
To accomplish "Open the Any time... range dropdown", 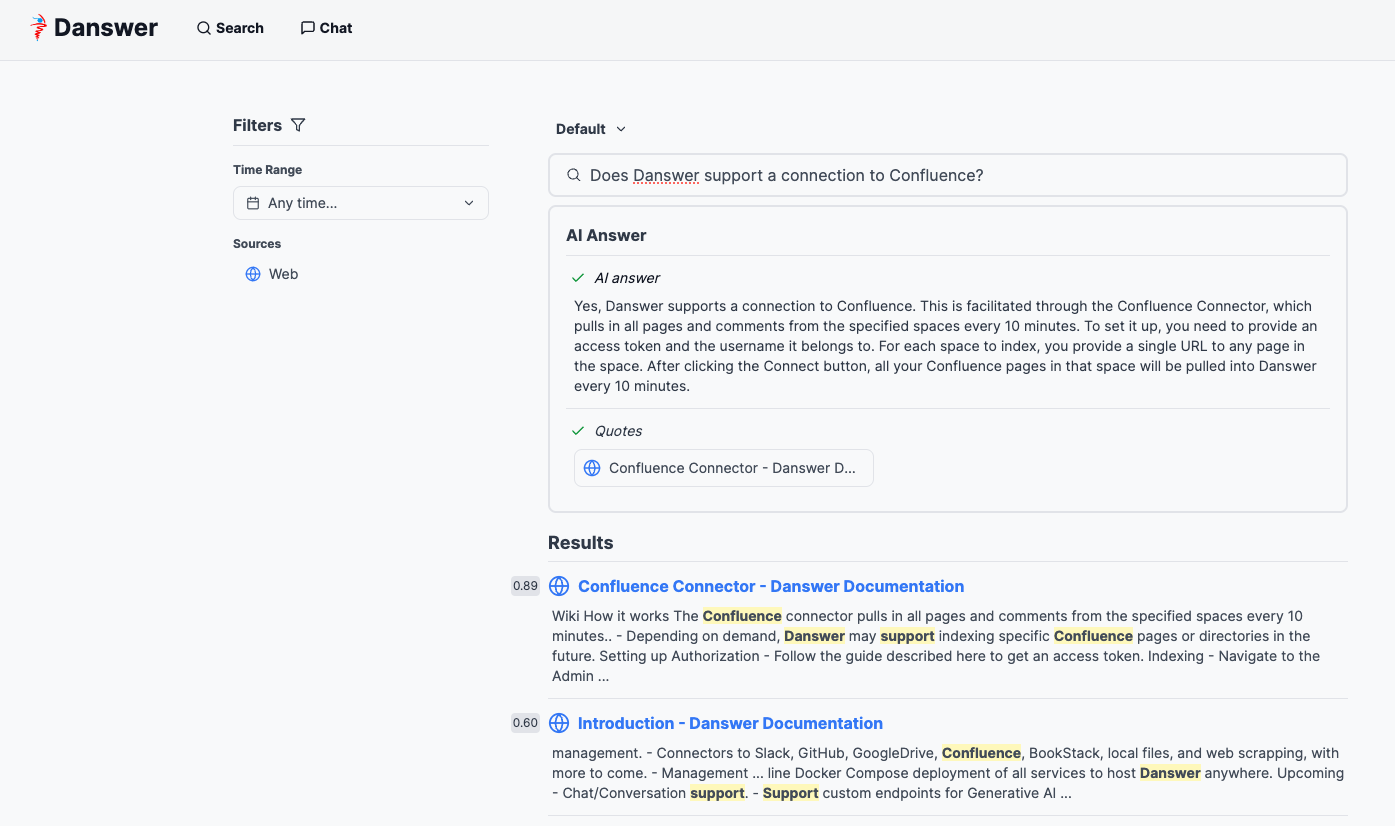I will pyautogui.click(x=360, y=203).
